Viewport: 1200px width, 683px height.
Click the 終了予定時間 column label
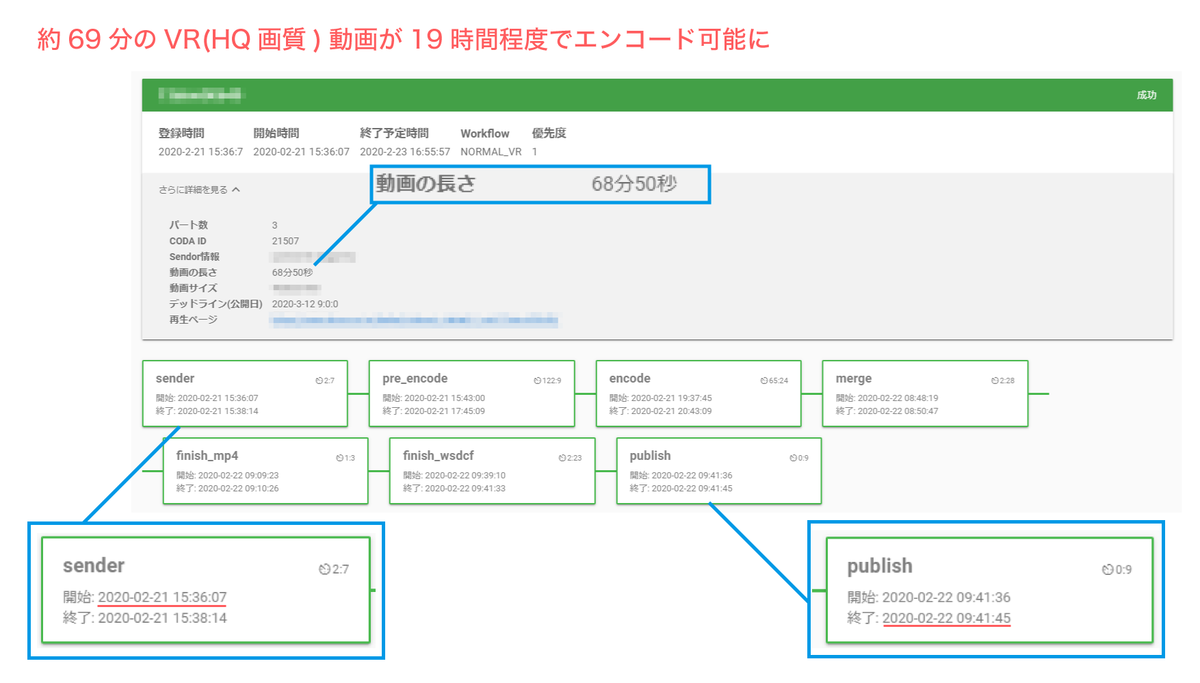(394, 133)
